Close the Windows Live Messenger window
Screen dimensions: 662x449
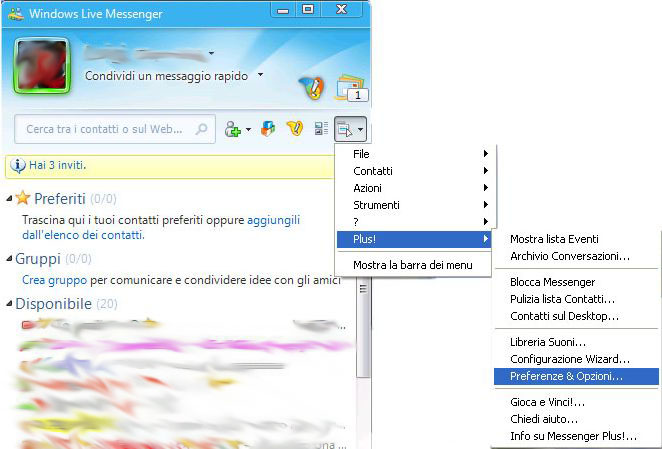point(342,9)
